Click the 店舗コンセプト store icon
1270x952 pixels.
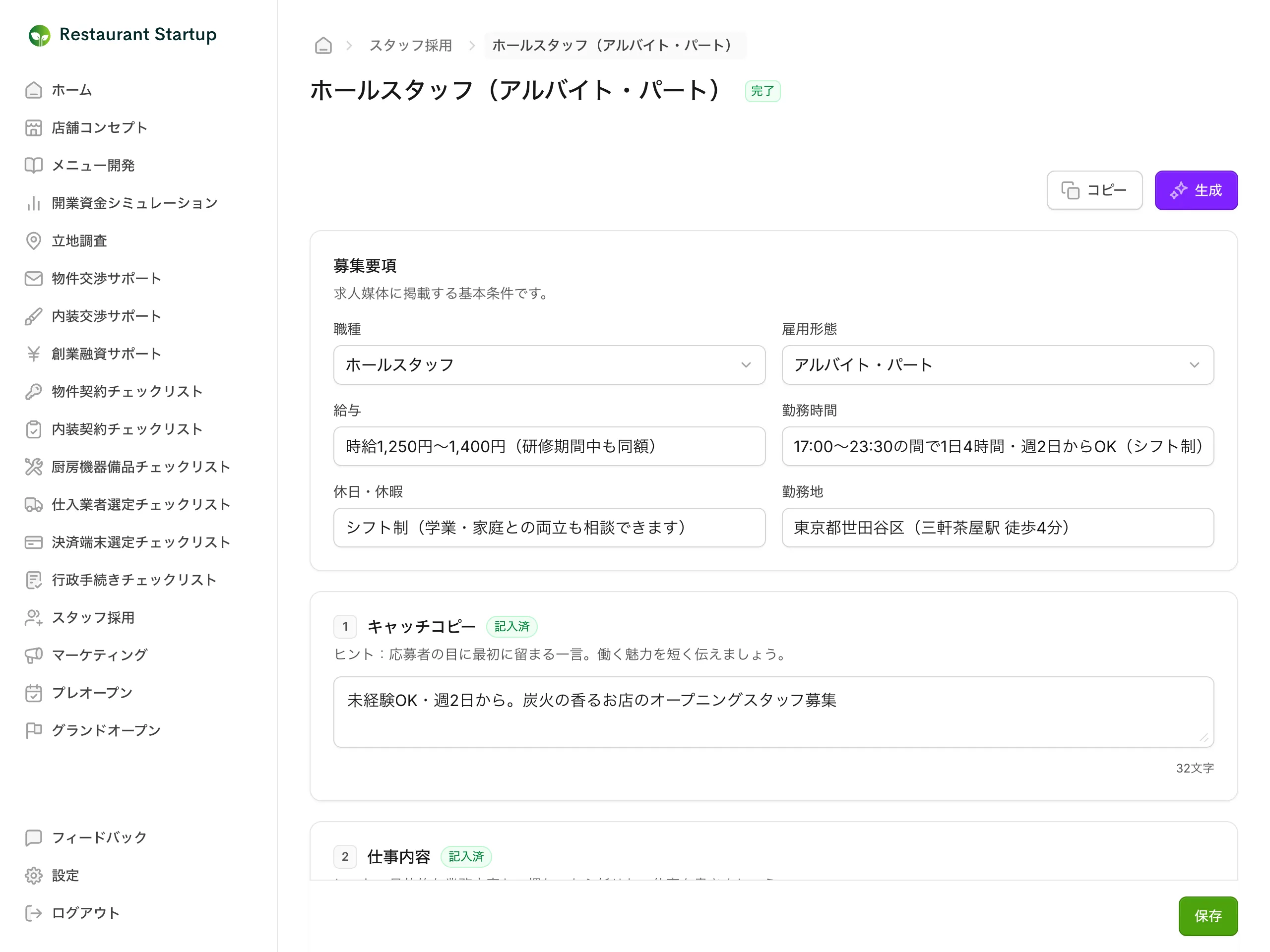pos(33,128)
